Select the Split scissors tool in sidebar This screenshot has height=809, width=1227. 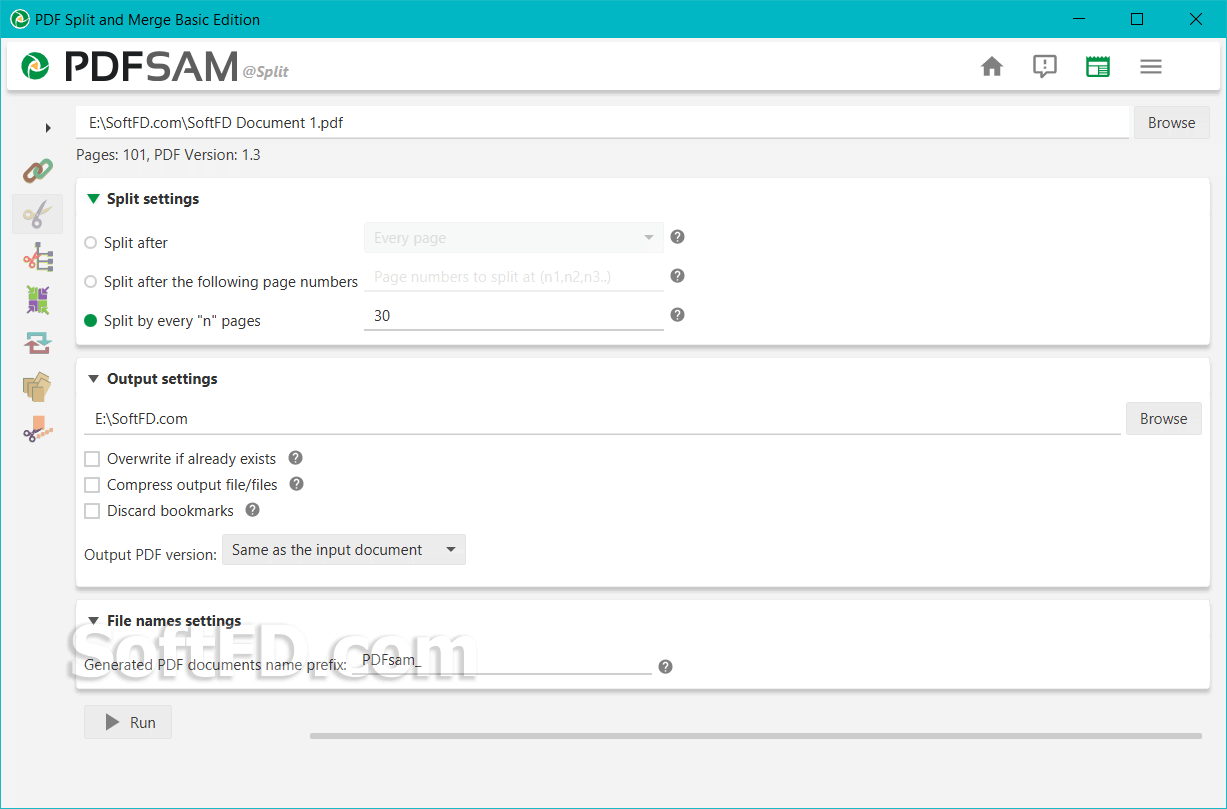(37, 214)
